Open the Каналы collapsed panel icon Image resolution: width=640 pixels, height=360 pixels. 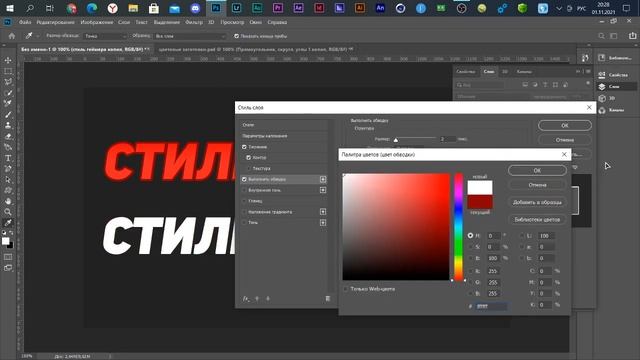click(602, 110)
